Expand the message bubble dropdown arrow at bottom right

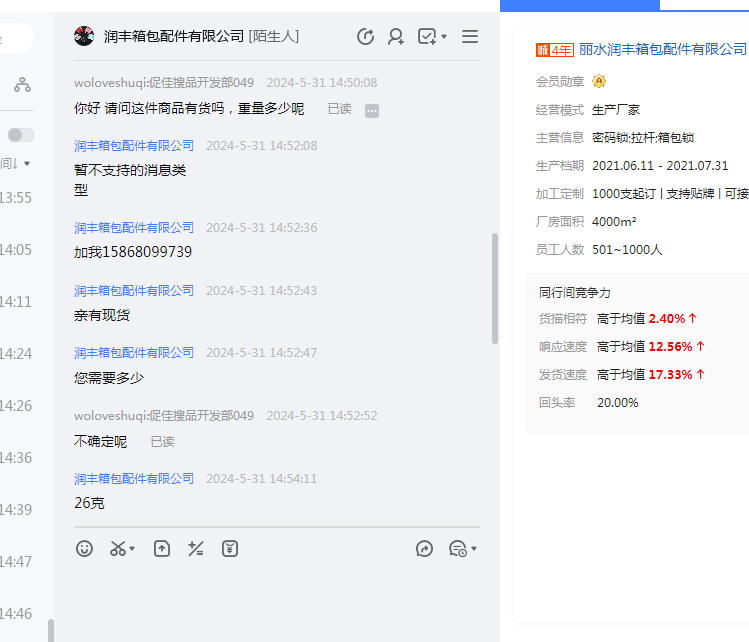pyautogui.click(x=474, y=549)
